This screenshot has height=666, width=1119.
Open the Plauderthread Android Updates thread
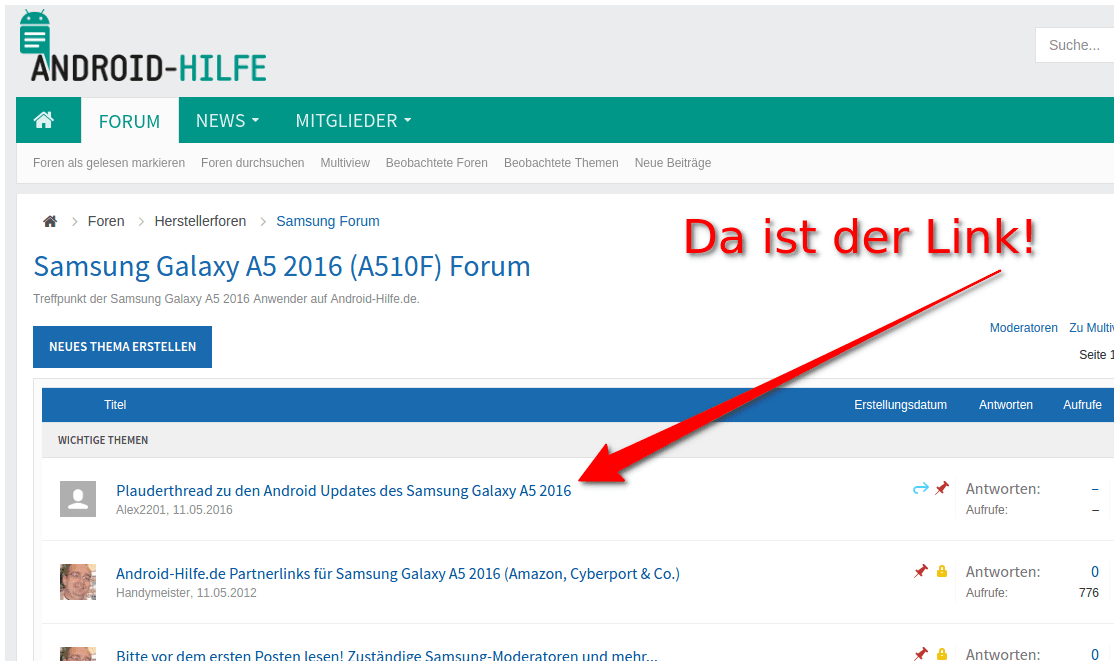[x=343, y=490]
